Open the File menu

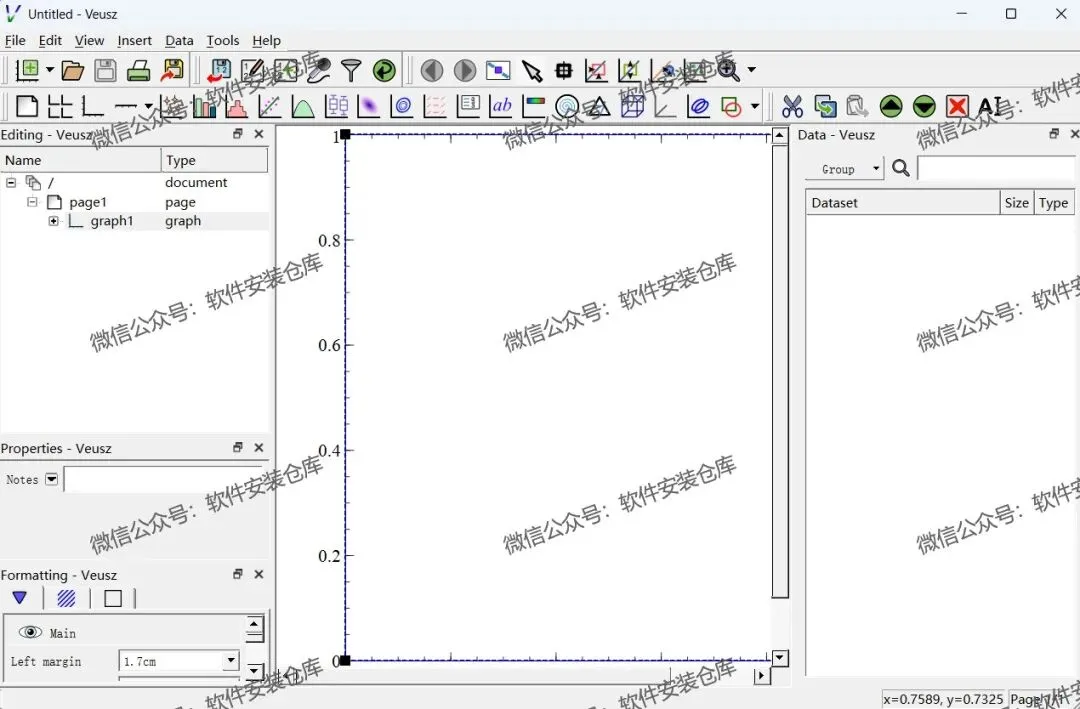pos(15,41)
